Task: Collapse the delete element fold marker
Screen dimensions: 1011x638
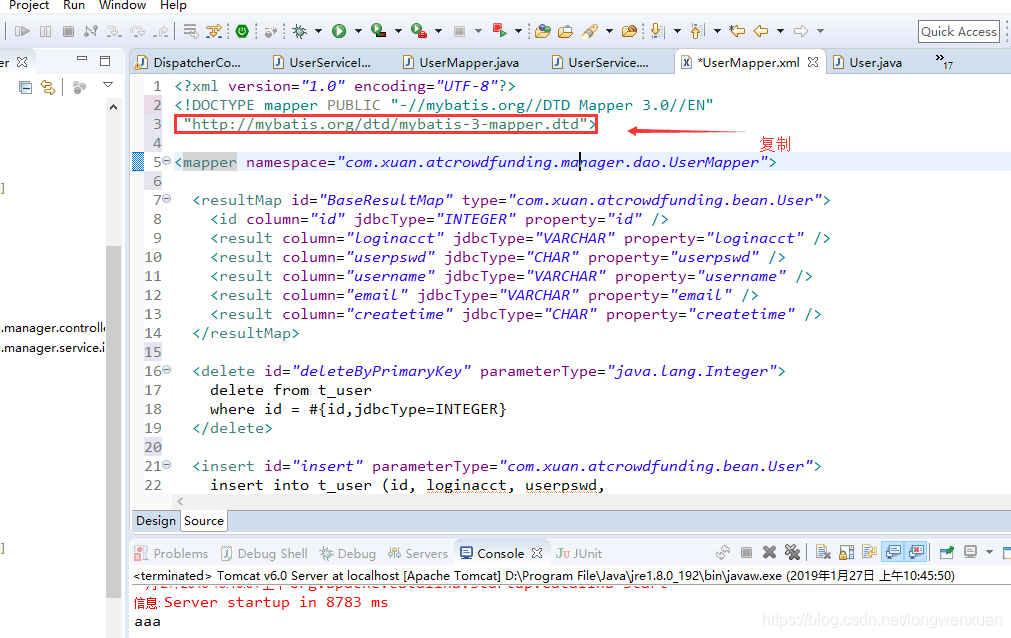Action: [166, 370]
